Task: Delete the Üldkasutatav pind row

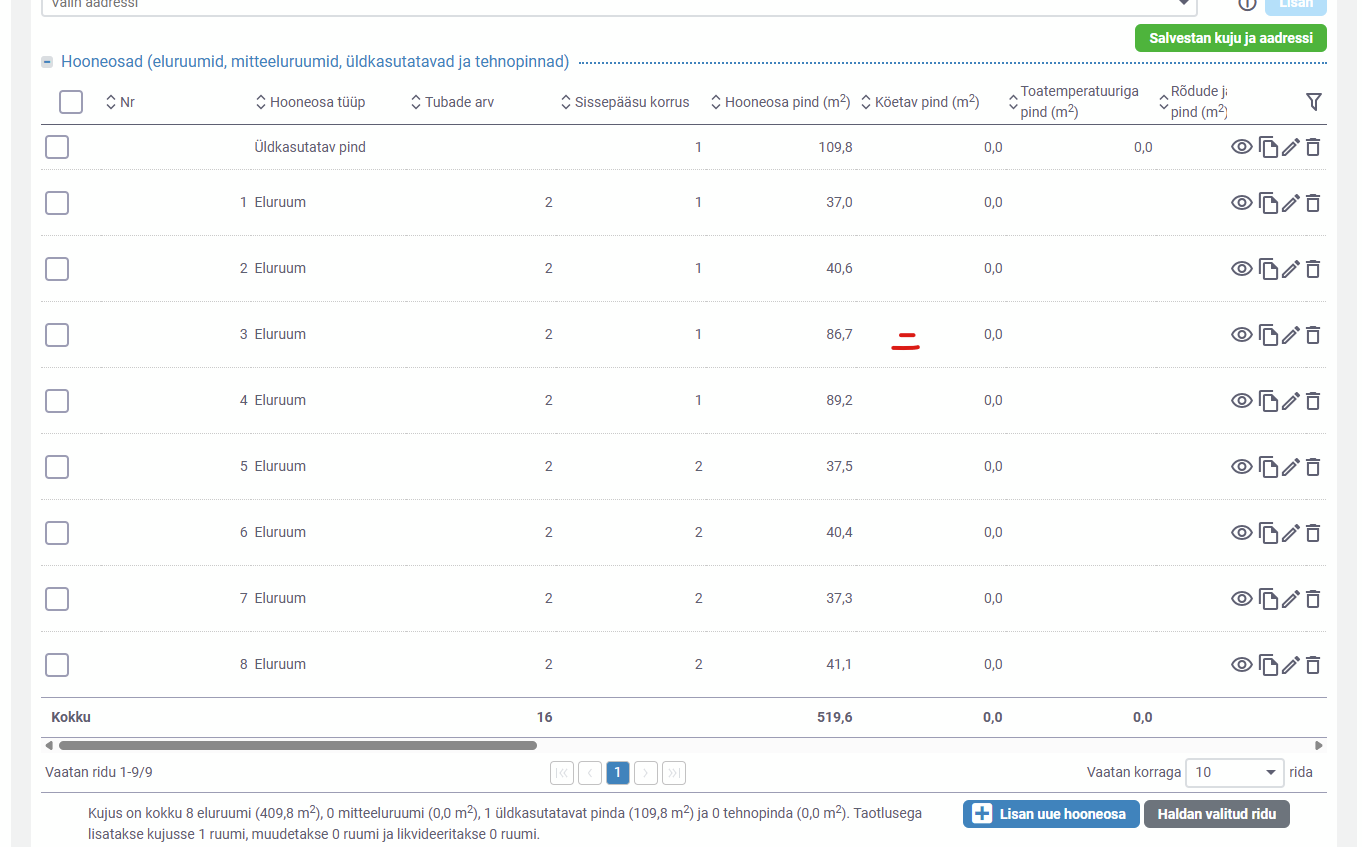Action: click(x=1313, y=148)
